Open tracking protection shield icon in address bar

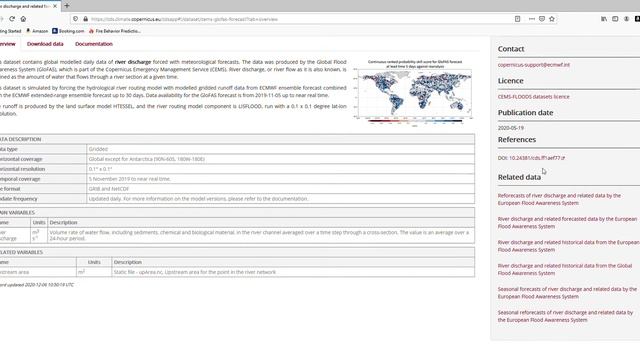[76, 19]
